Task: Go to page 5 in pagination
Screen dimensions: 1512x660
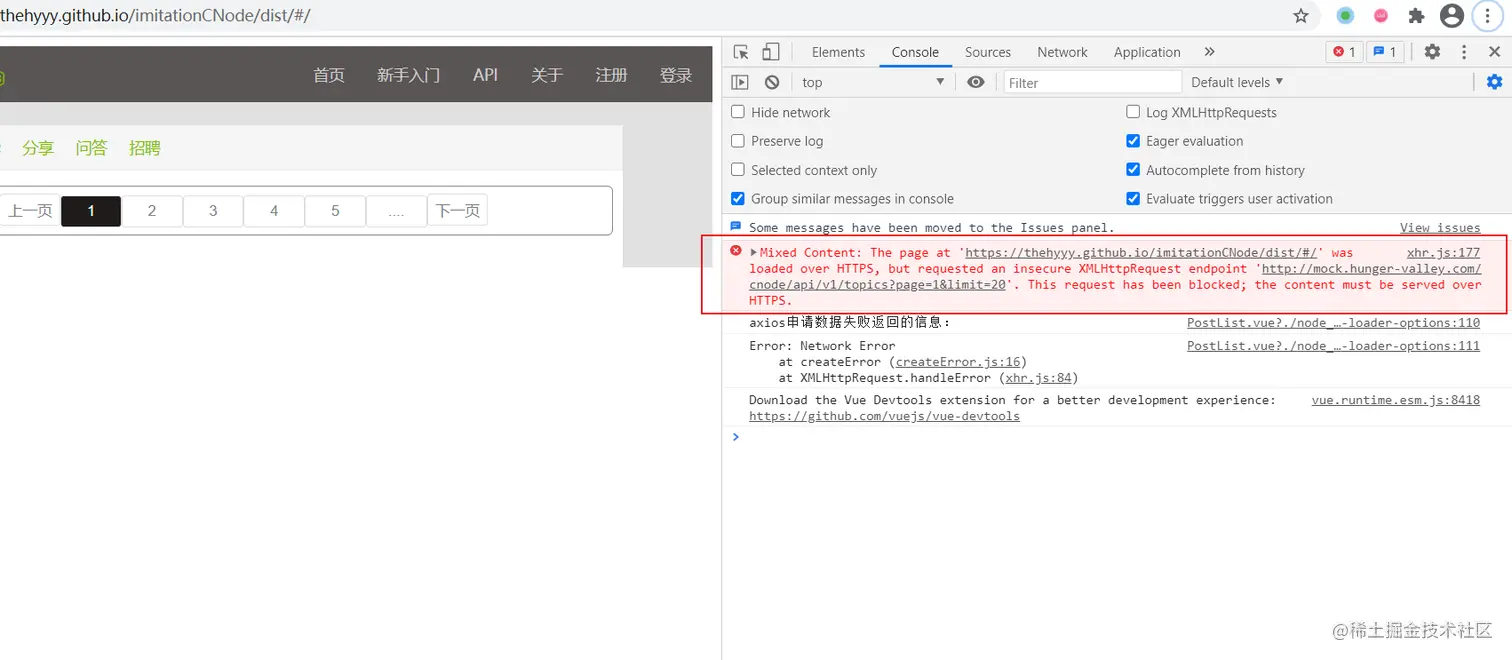Action: tap(335, 211)
